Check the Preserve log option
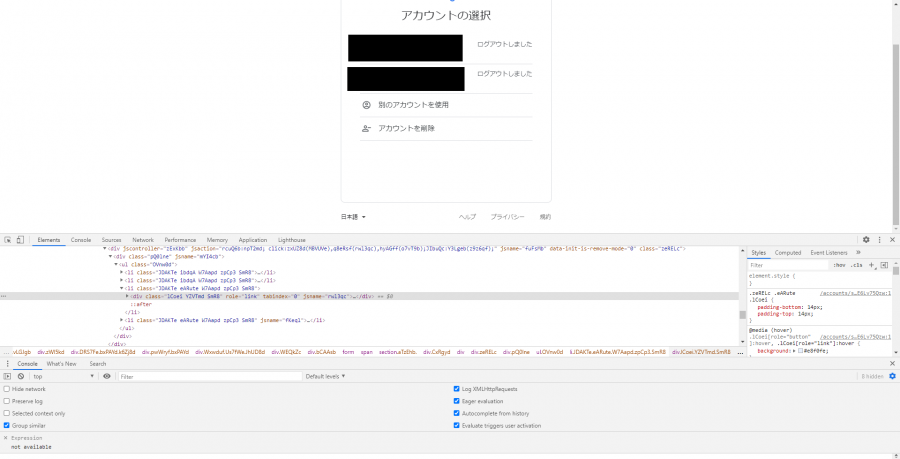Screen dimensions: 900x459 click(x=7, y=401)
